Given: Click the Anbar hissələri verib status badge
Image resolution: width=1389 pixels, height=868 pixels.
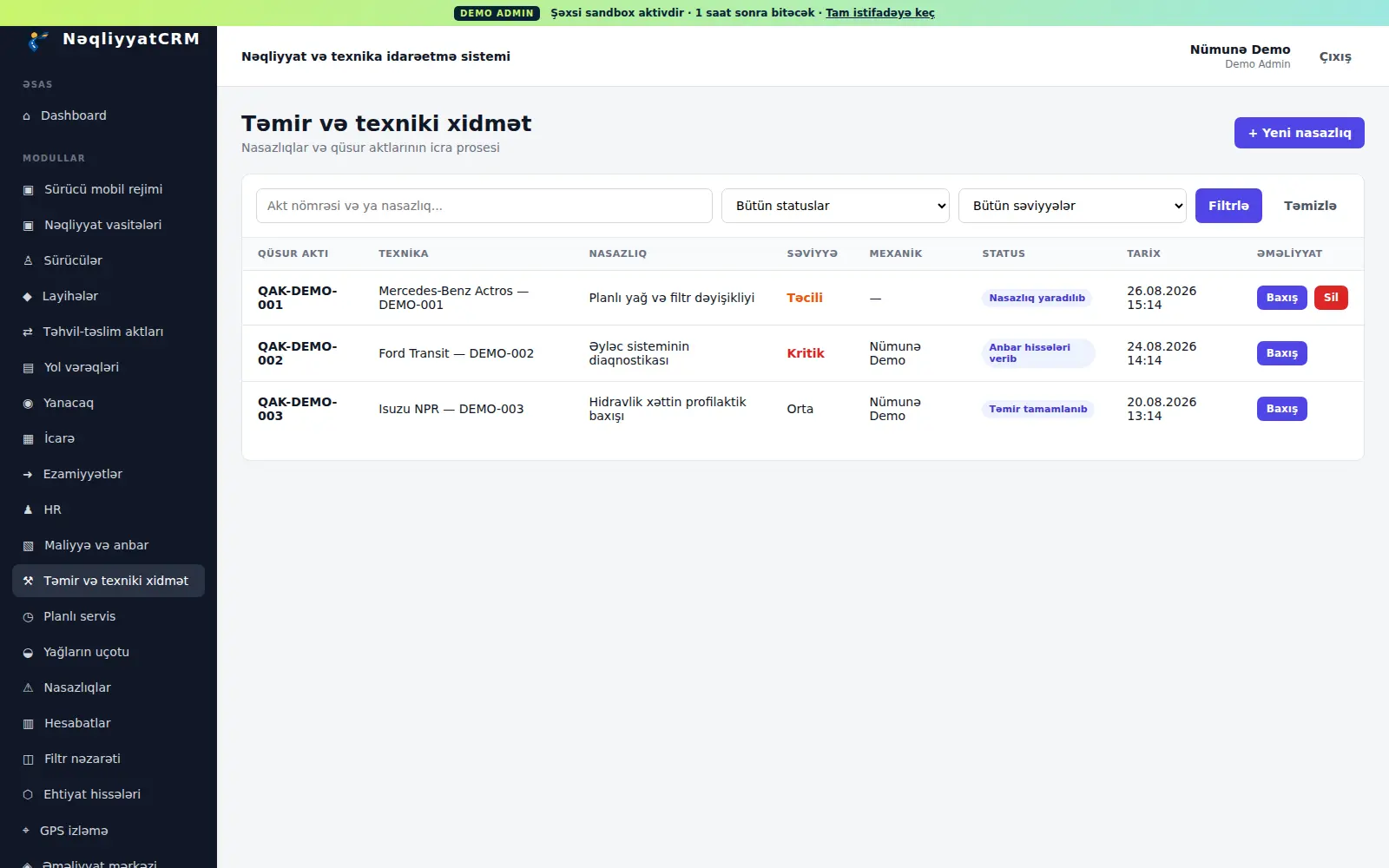Looking at the screenshot, I should click(1038, 353).
